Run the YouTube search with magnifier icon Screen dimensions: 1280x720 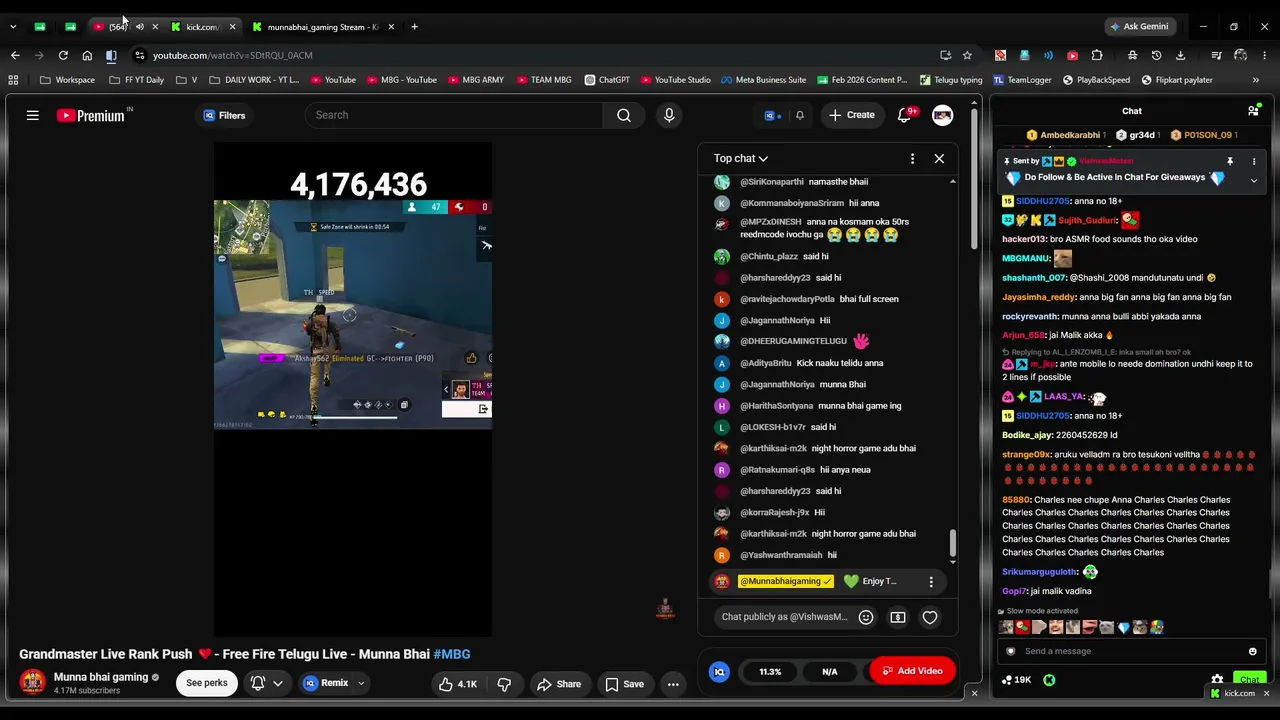[x=624, y=115]
